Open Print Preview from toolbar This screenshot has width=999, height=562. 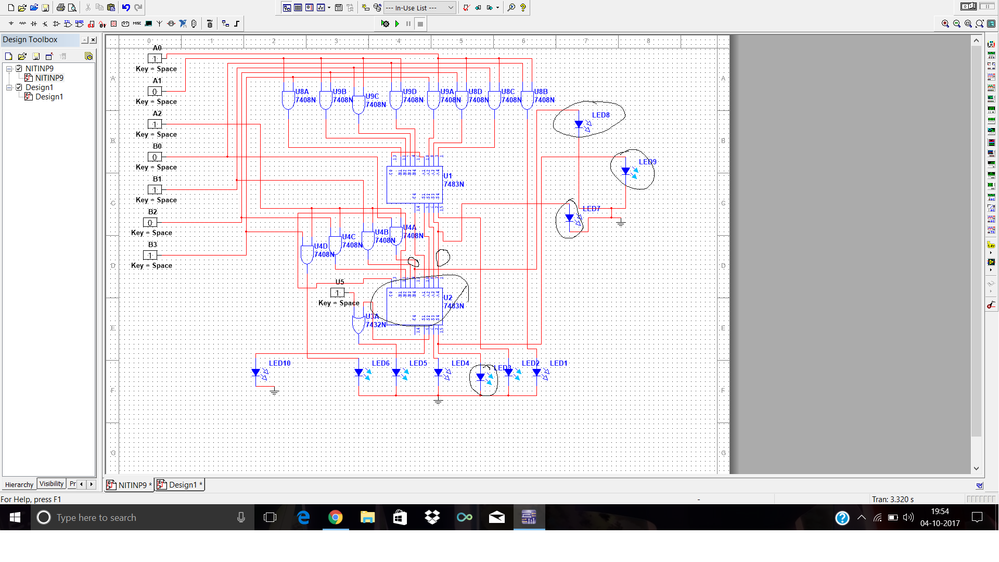point(72,8)
